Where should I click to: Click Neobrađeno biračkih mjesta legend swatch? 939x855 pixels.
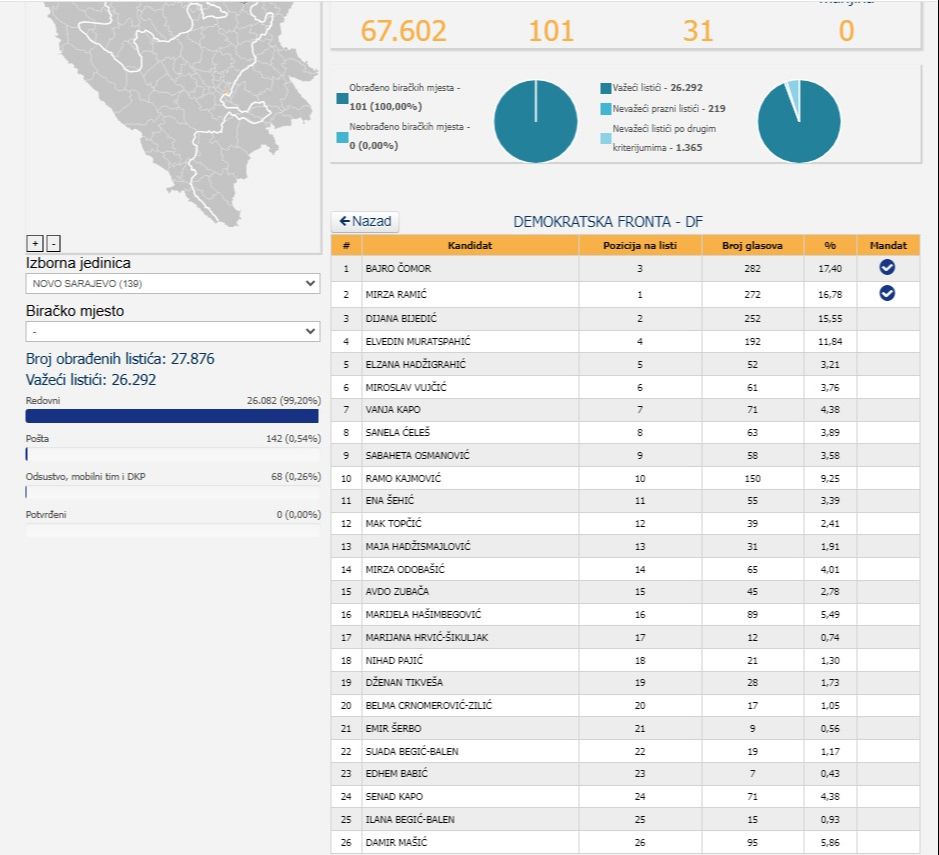343,137
